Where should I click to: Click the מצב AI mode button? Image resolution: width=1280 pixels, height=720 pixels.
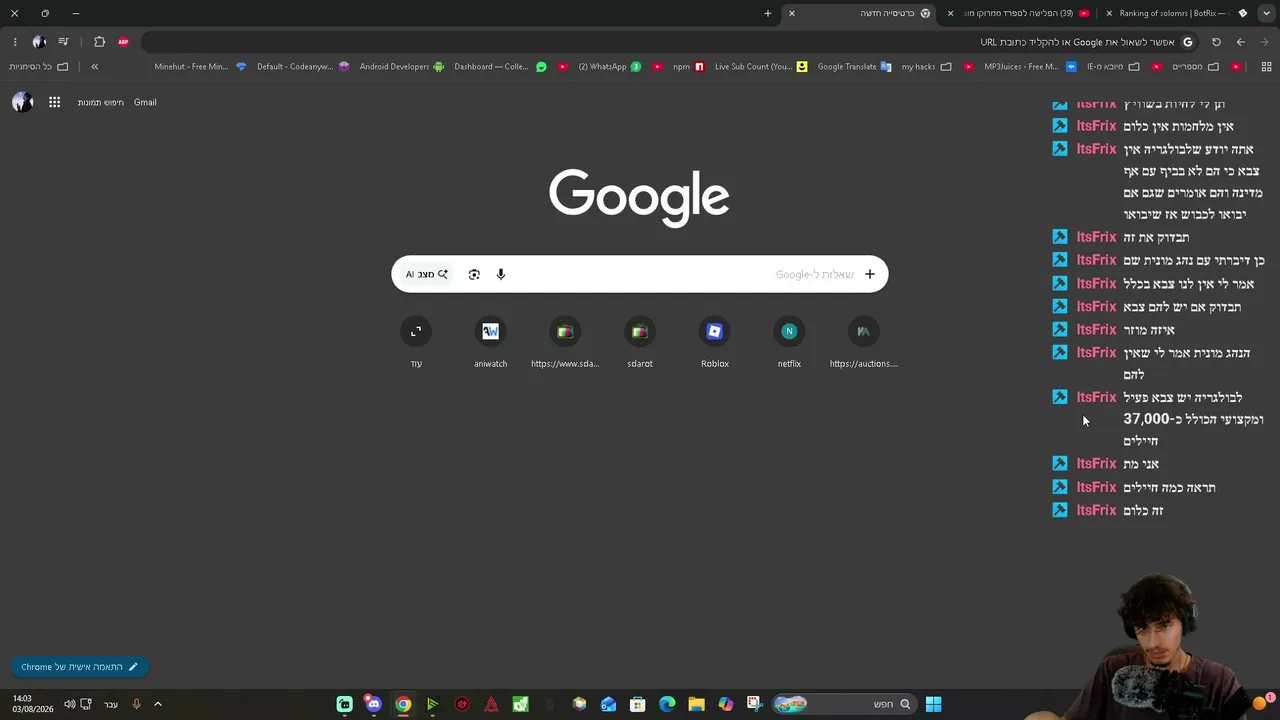tap(427, 274)
